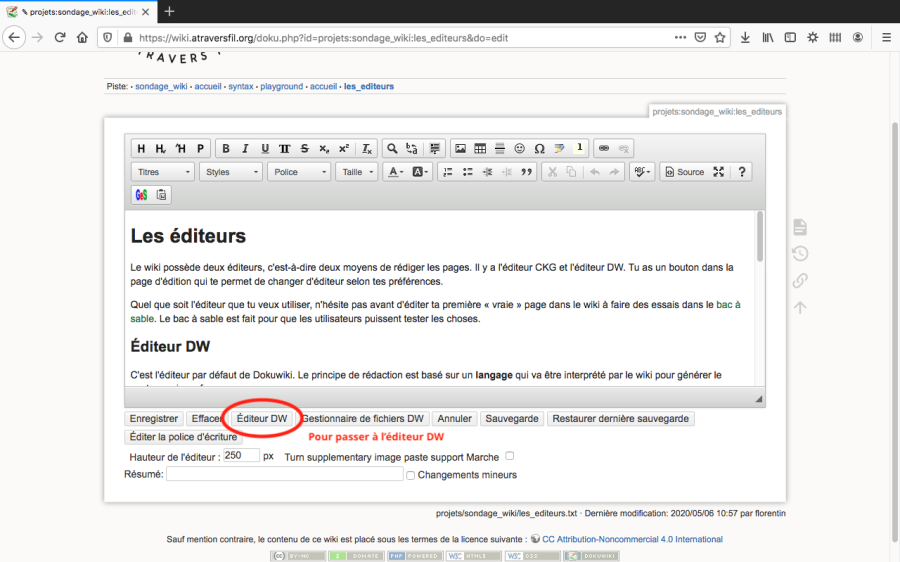Toggle strikethrough formatting
Screen dimensions: 900x562
[304, 149]
